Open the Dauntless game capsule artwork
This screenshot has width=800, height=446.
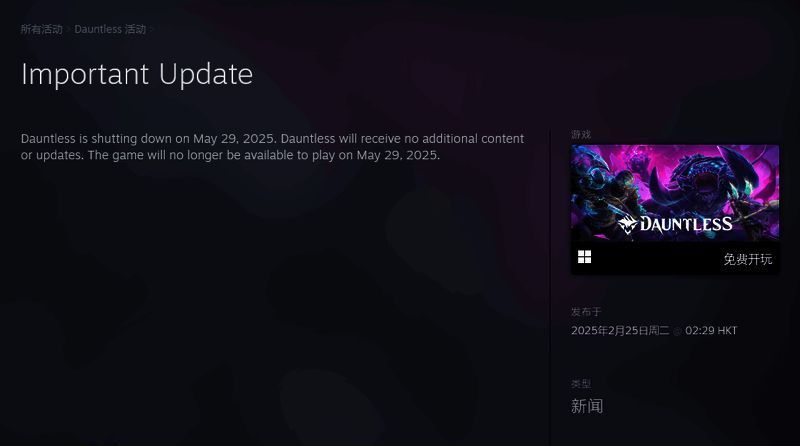(x=675, y=193)
